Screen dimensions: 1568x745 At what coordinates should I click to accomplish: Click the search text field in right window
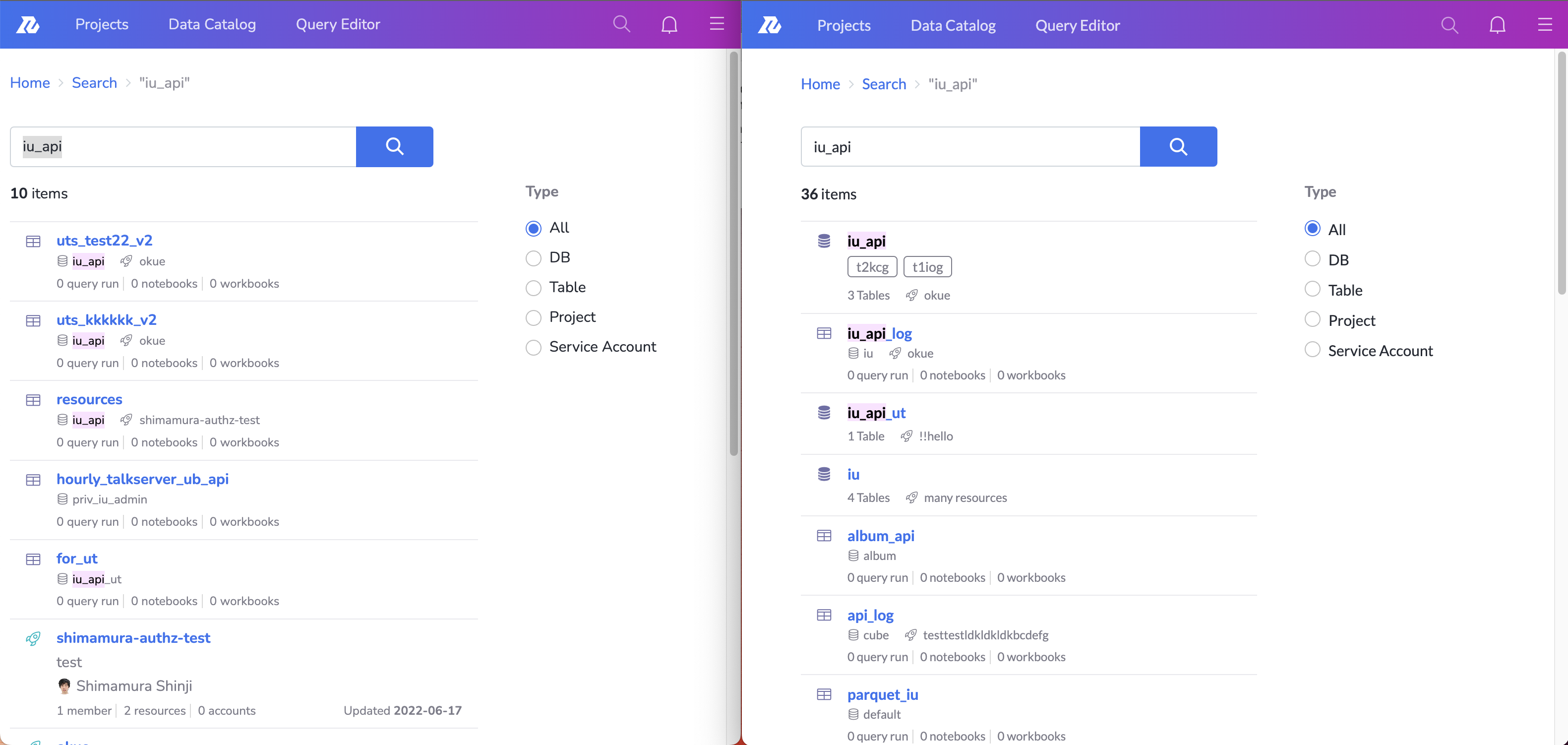969,147
